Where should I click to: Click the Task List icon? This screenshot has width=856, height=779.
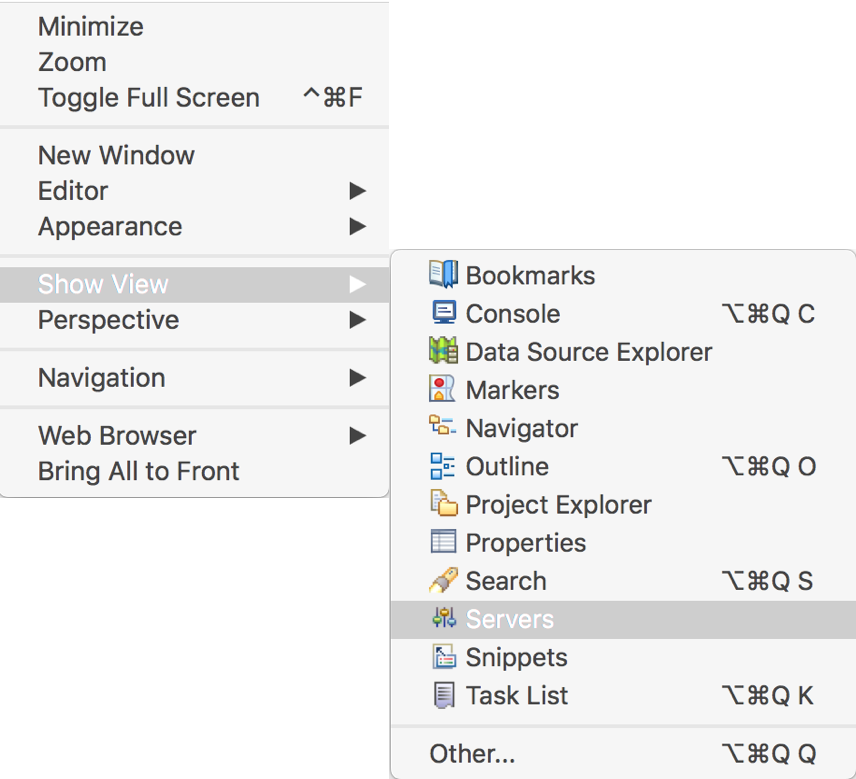443,695
